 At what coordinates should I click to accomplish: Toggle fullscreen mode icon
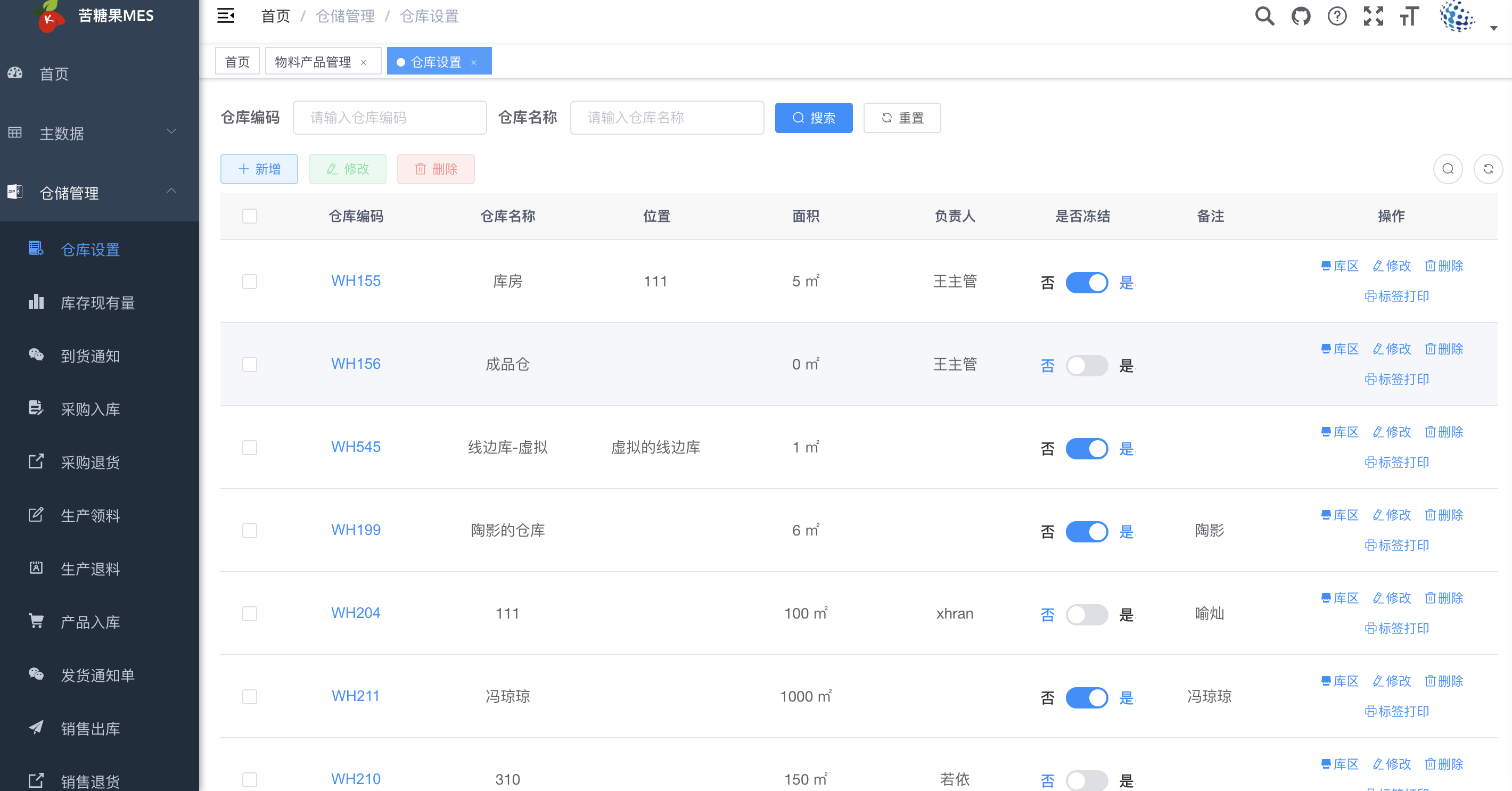(1374, 16)
